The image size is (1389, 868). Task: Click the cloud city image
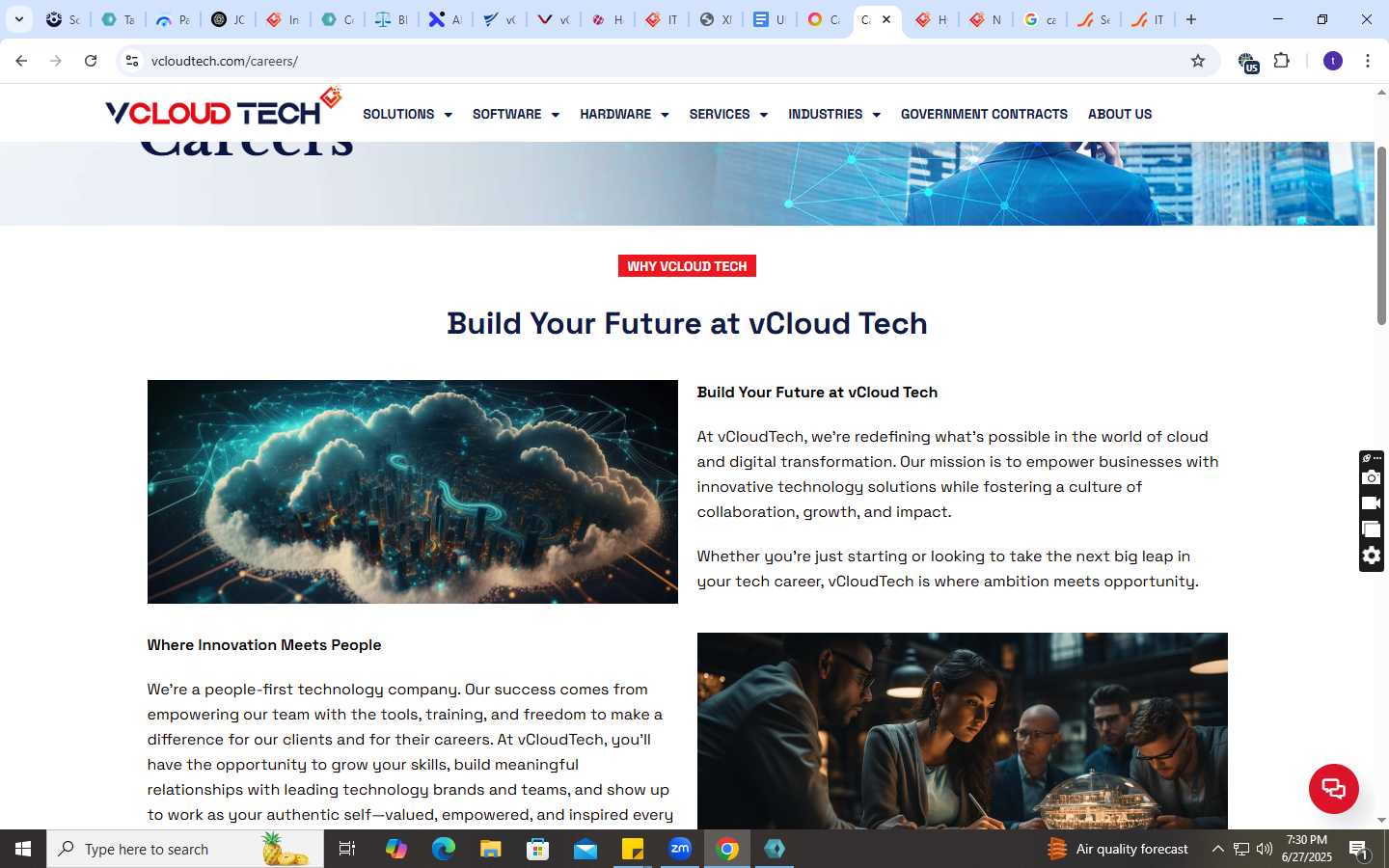click(413, 492)
